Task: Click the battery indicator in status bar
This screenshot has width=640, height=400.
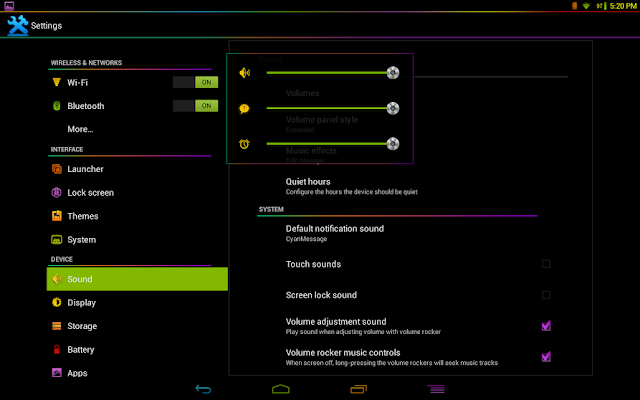Action: [x=602, y=6]
